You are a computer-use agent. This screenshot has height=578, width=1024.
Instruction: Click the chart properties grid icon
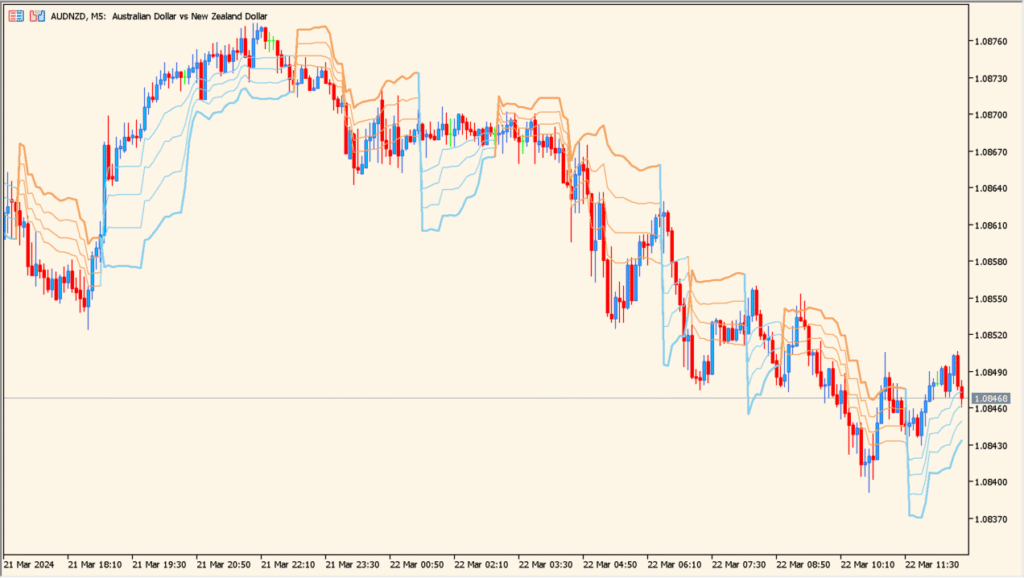(16, 14)
